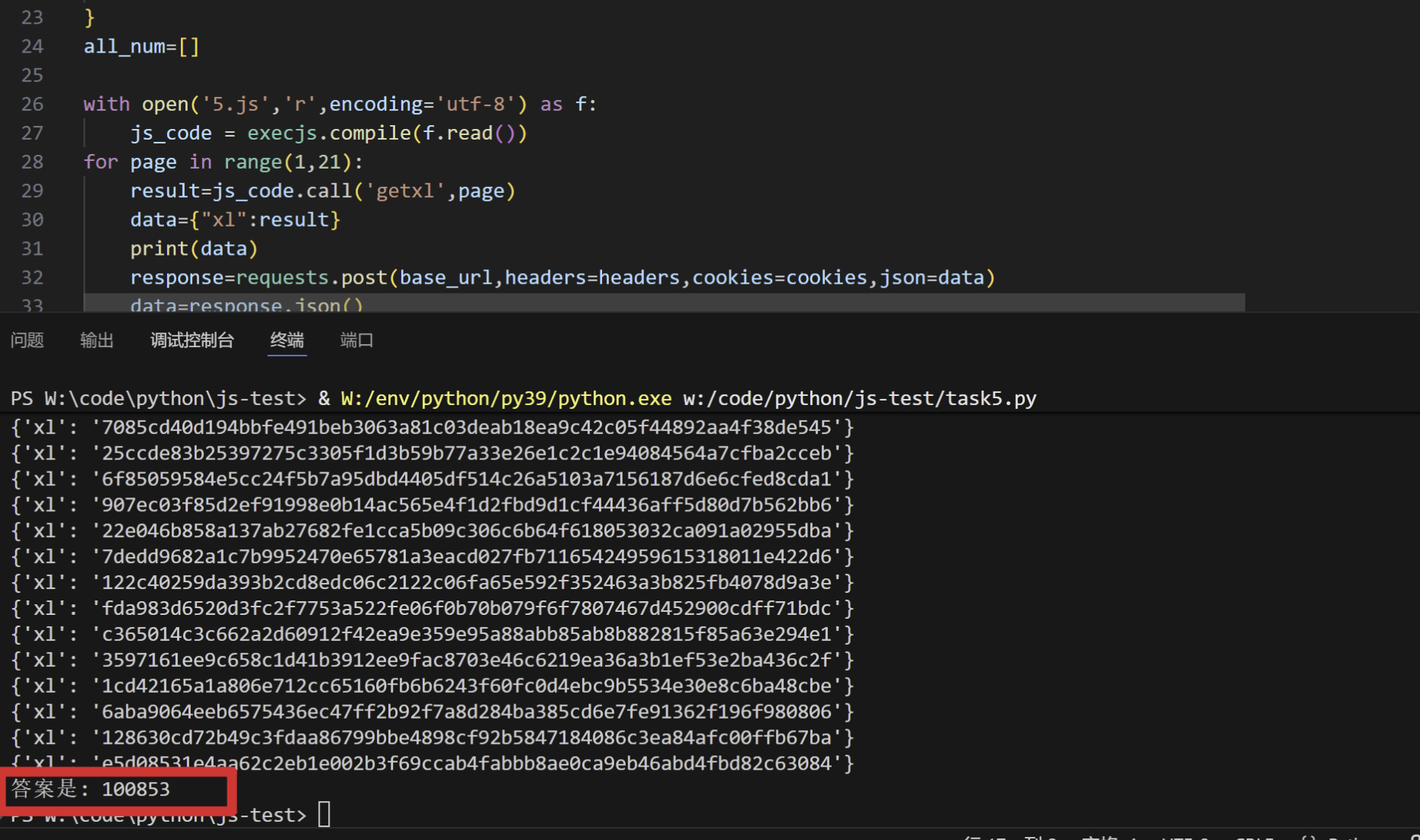Switch to the 问题 panel tab
The width and height of the screenshot is (1420, 840).
[27, 340]
